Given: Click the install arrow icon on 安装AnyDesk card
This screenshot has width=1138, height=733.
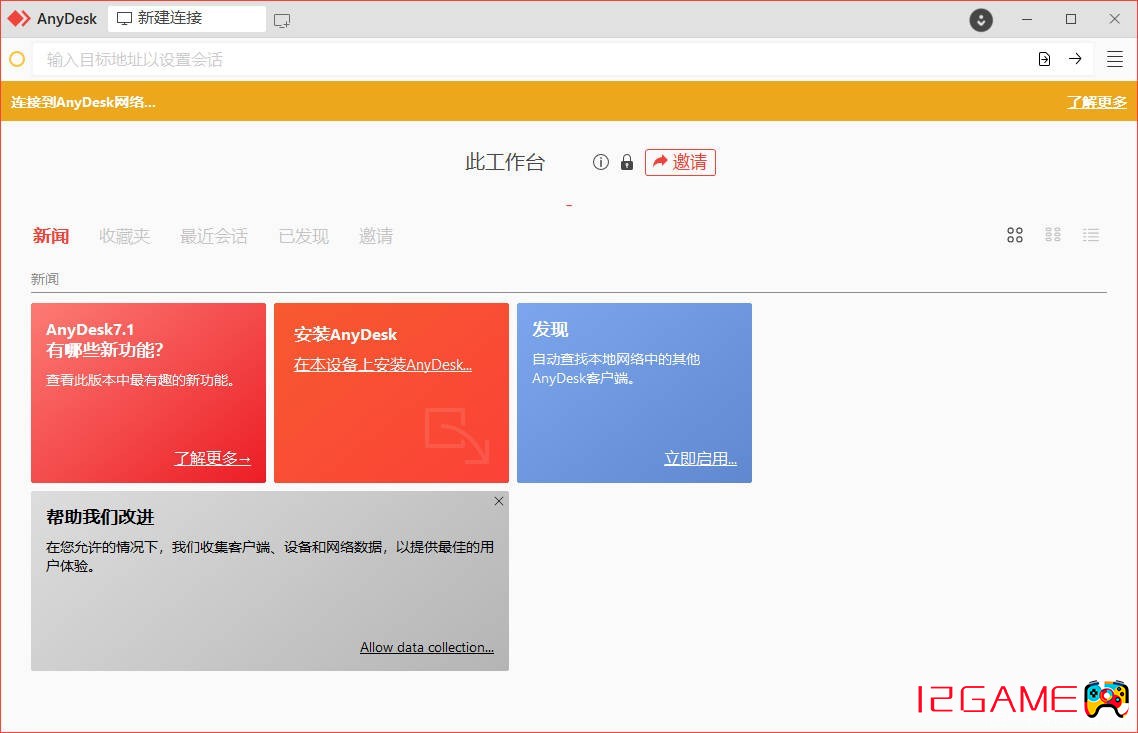Looking at the screenshot, I should (457, 435).
